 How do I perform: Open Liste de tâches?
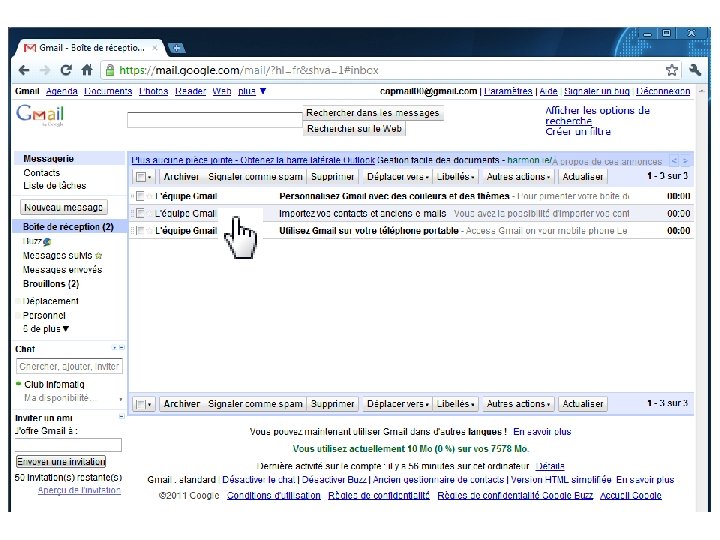pyautogui.click(x=55, y=186)
